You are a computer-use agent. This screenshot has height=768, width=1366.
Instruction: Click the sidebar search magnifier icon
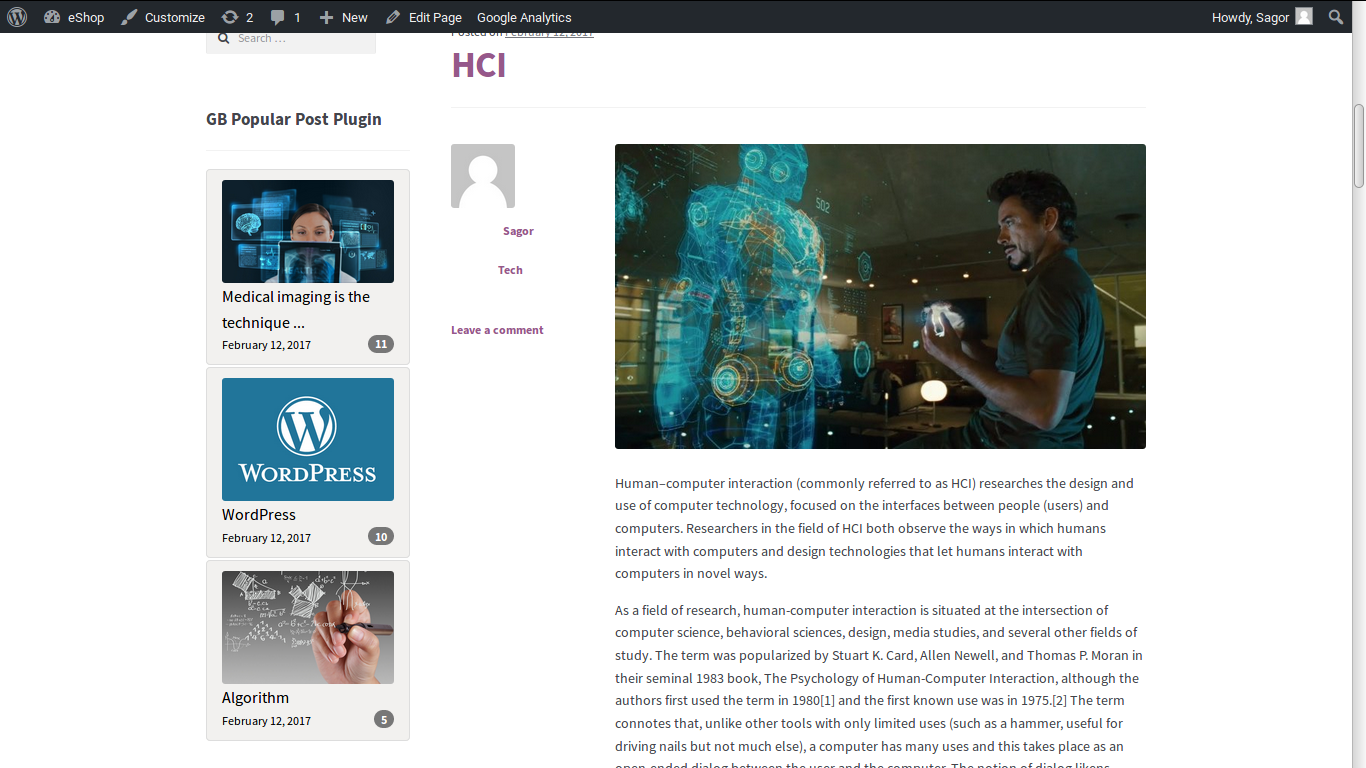[223, 38]
